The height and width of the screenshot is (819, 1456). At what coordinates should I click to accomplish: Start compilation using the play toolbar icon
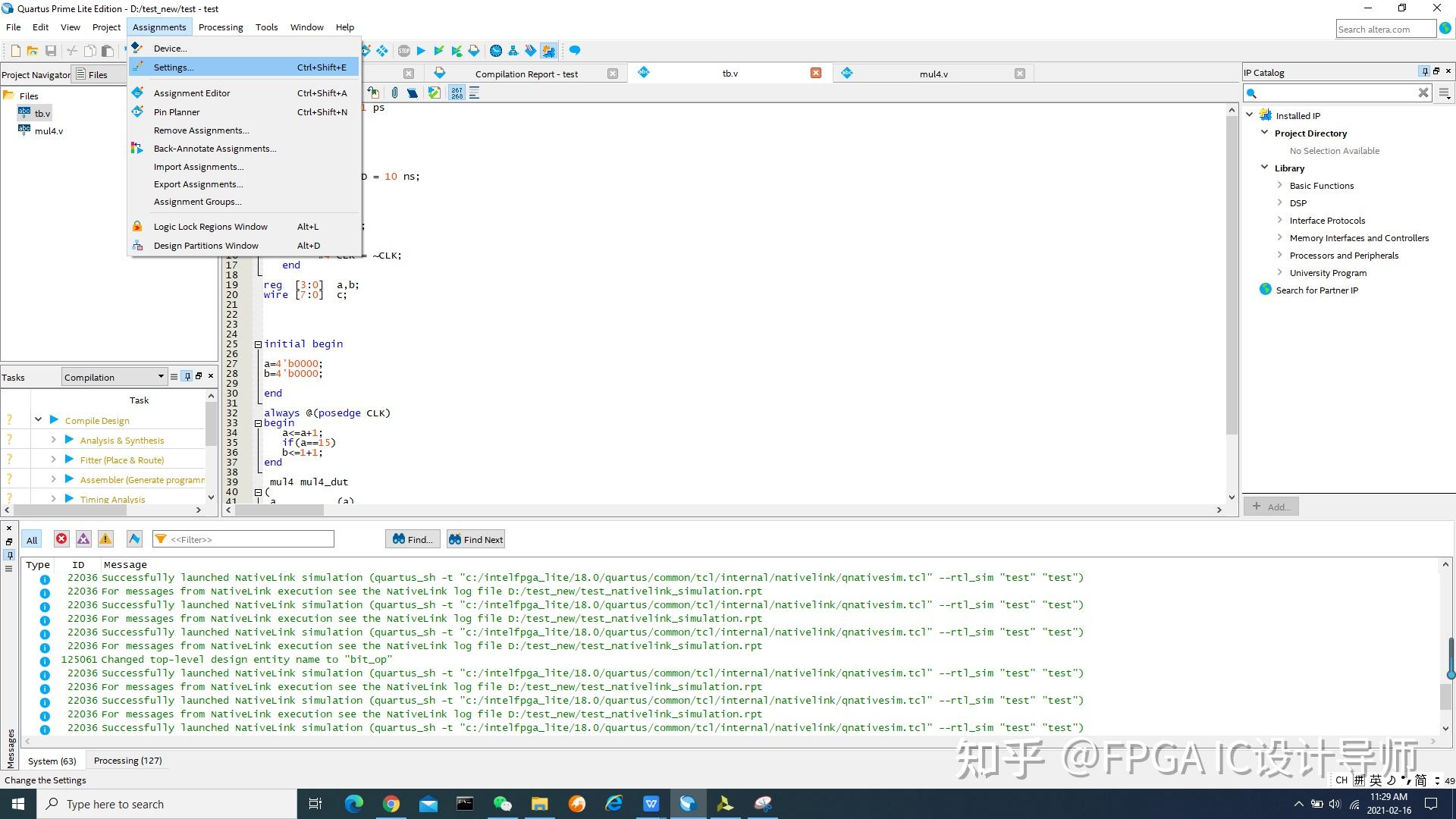(x=422, y=51)
